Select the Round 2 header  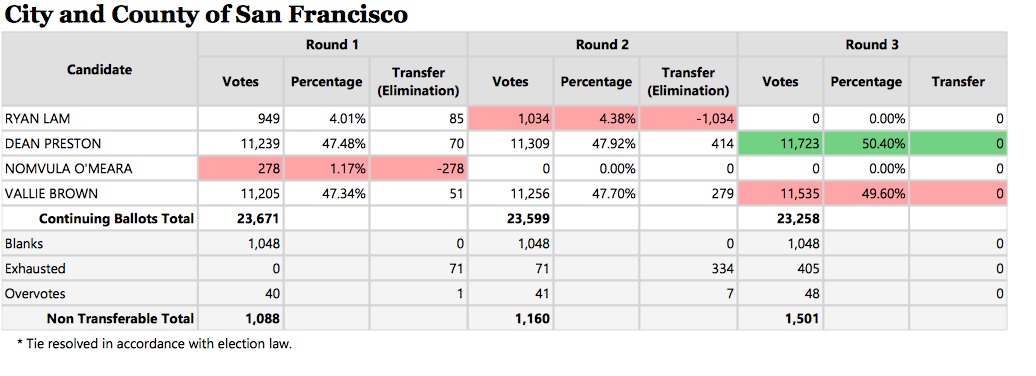(x=602, y=45)
